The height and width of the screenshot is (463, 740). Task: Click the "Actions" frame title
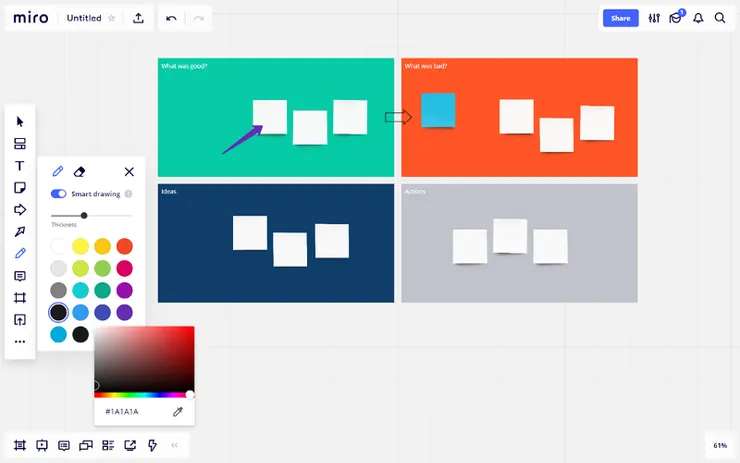click(415, 191)
